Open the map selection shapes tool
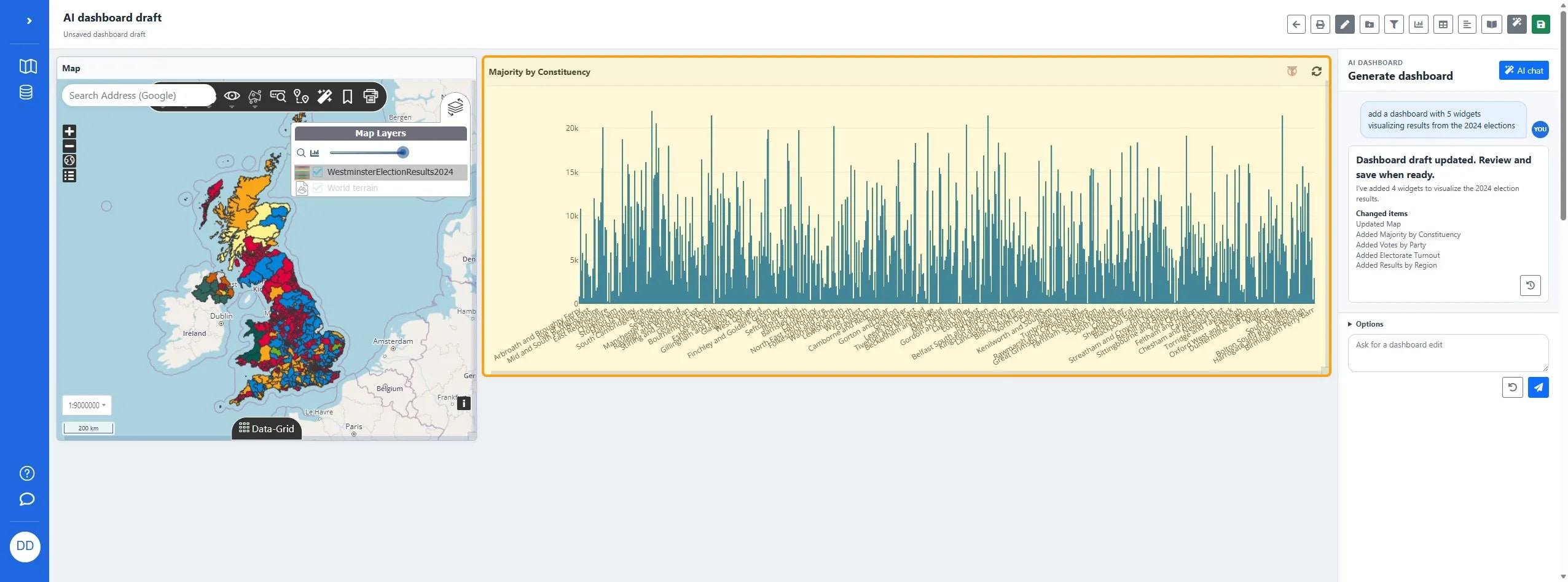Image resolution: width=1568 pixels, height=582 pixels. point(255,96)
